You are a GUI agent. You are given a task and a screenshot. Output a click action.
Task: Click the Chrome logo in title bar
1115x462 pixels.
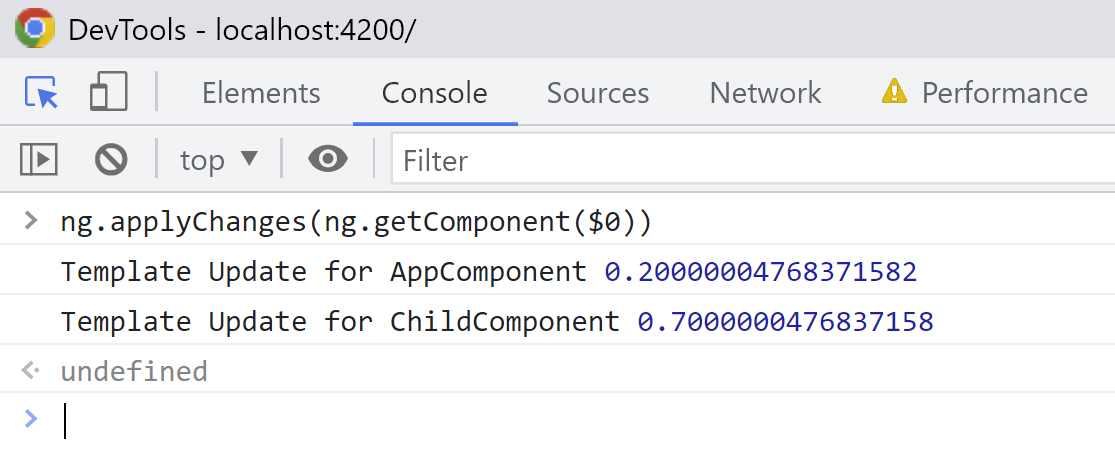35,28
